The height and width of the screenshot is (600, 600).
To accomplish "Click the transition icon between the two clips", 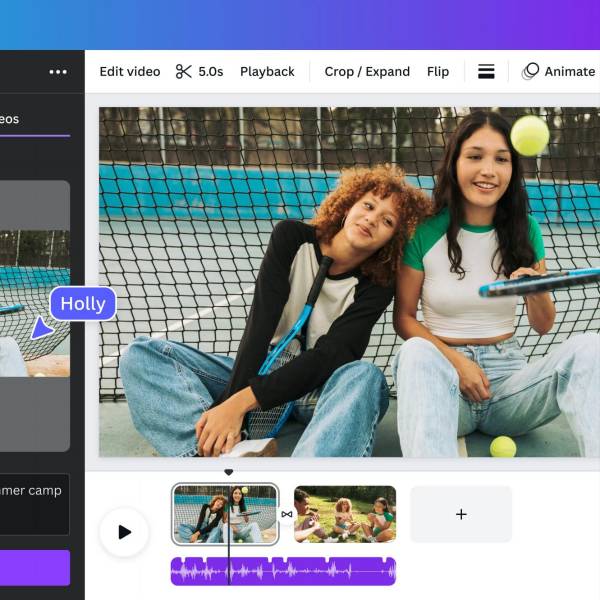I will pyautogui.click(x=287, y=514).
